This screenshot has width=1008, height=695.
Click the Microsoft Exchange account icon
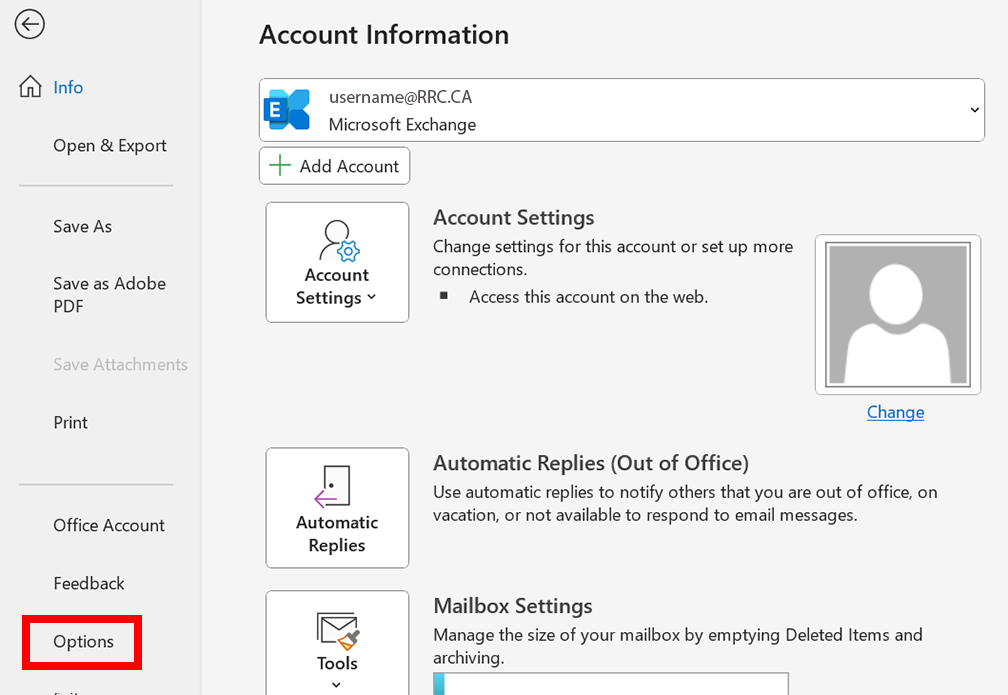tap(287, 109)
